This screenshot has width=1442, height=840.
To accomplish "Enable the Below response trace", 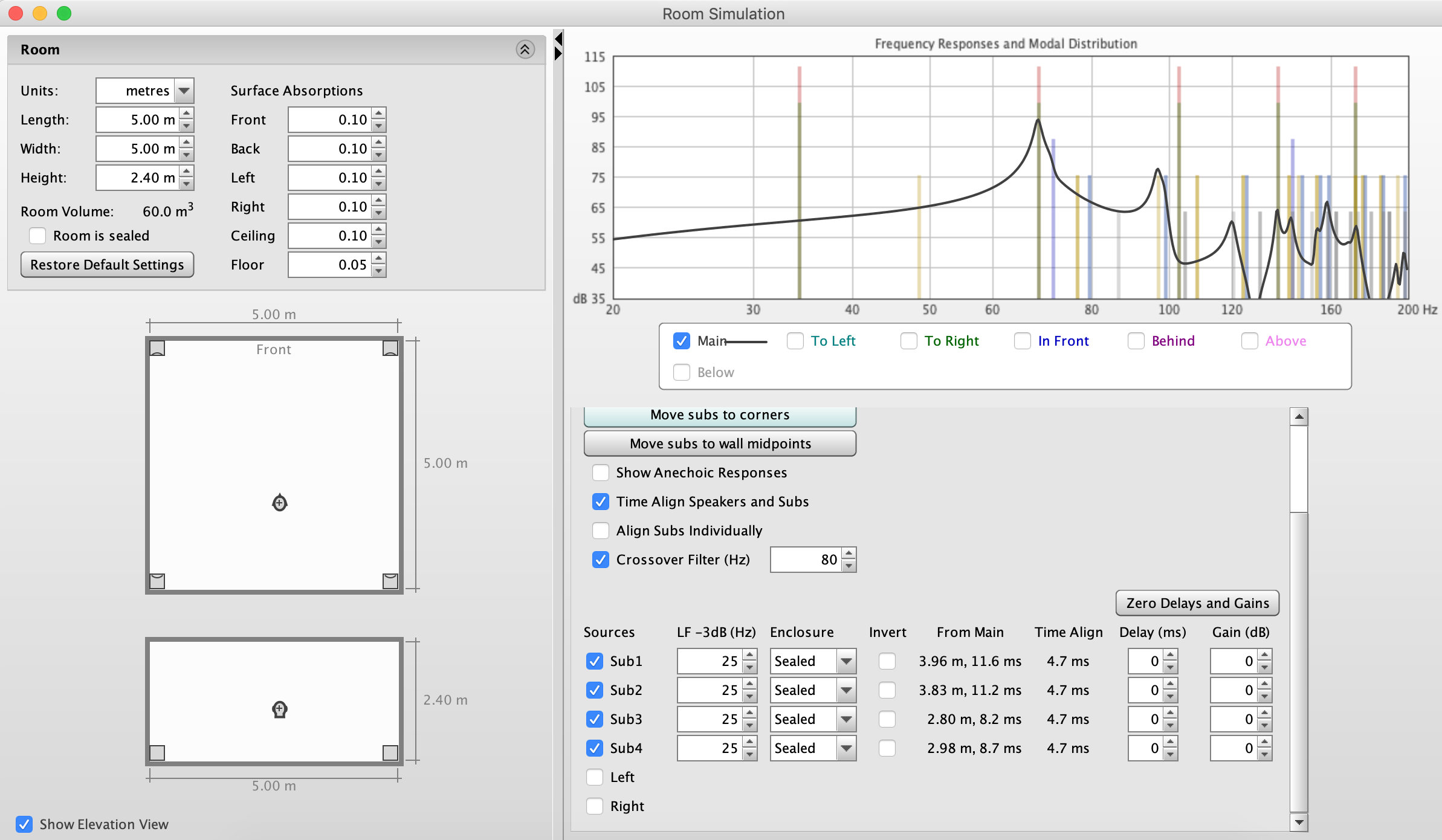I will [x=682, y=372].
